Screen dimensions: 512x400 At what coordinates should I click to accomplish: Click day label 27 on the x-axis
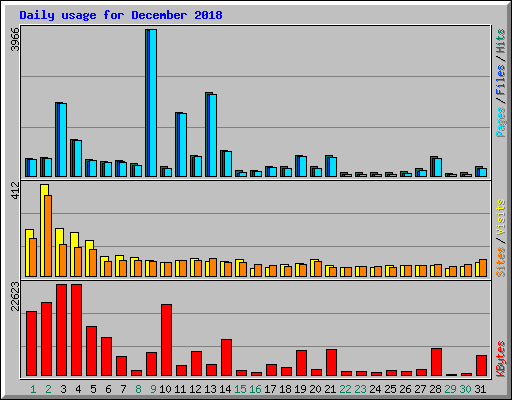coord(420,389)
